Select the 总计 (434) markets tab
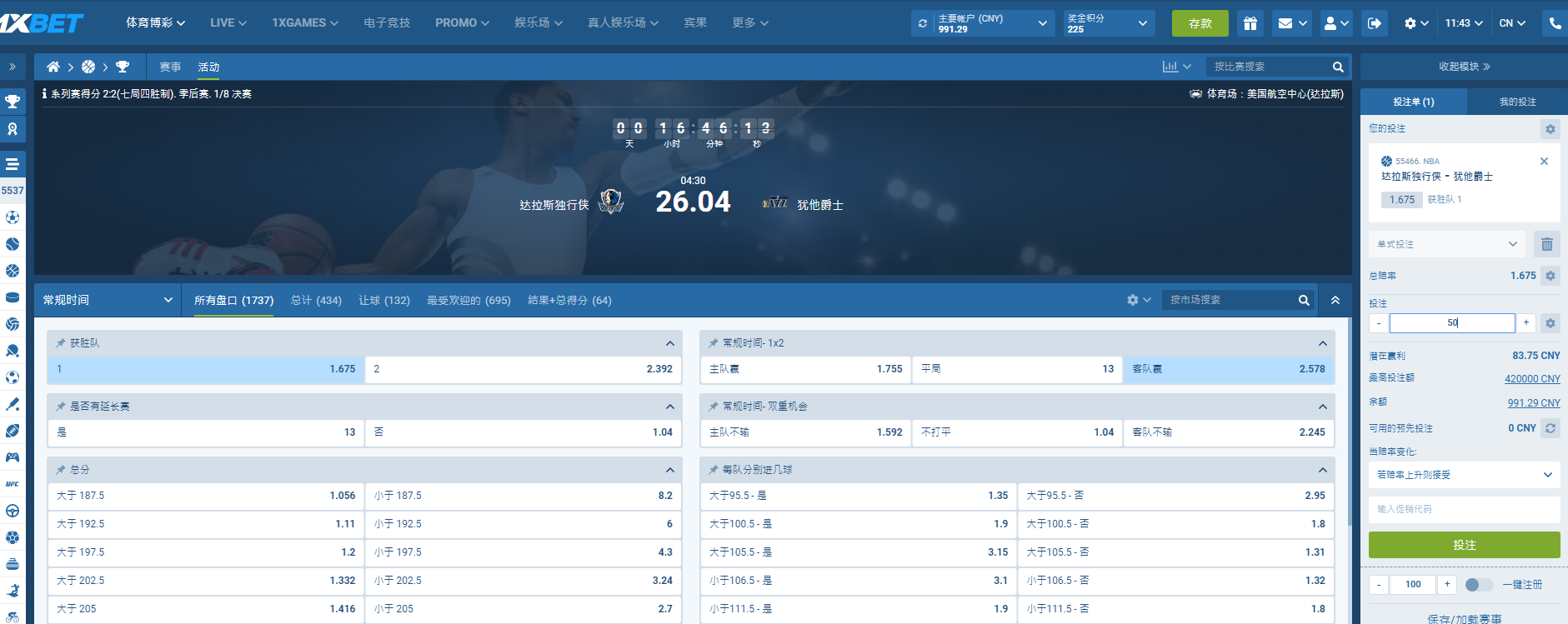The image size is (1568, 624). (316, 300)
